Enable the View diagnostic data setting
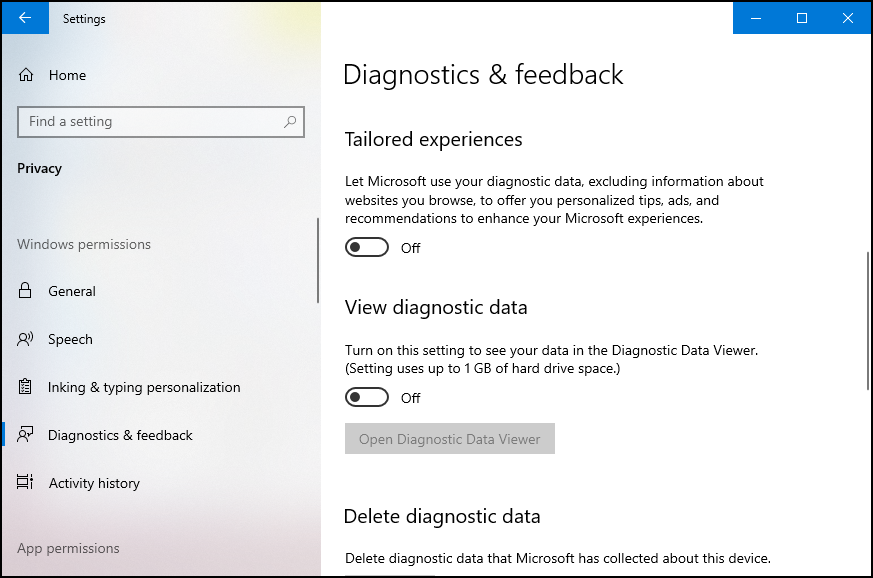This screenshot has height=578, width=873. point(366,397)
